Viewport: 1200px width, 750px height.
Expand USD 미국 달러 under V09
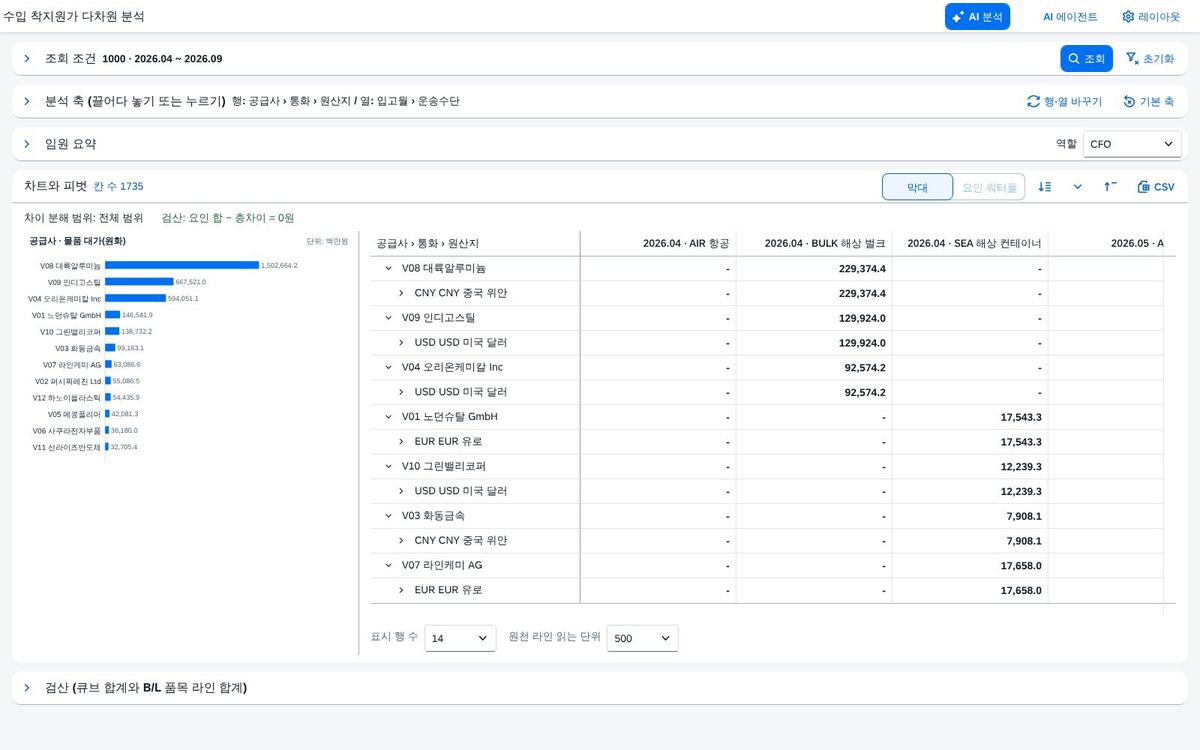tap(401, 343)
